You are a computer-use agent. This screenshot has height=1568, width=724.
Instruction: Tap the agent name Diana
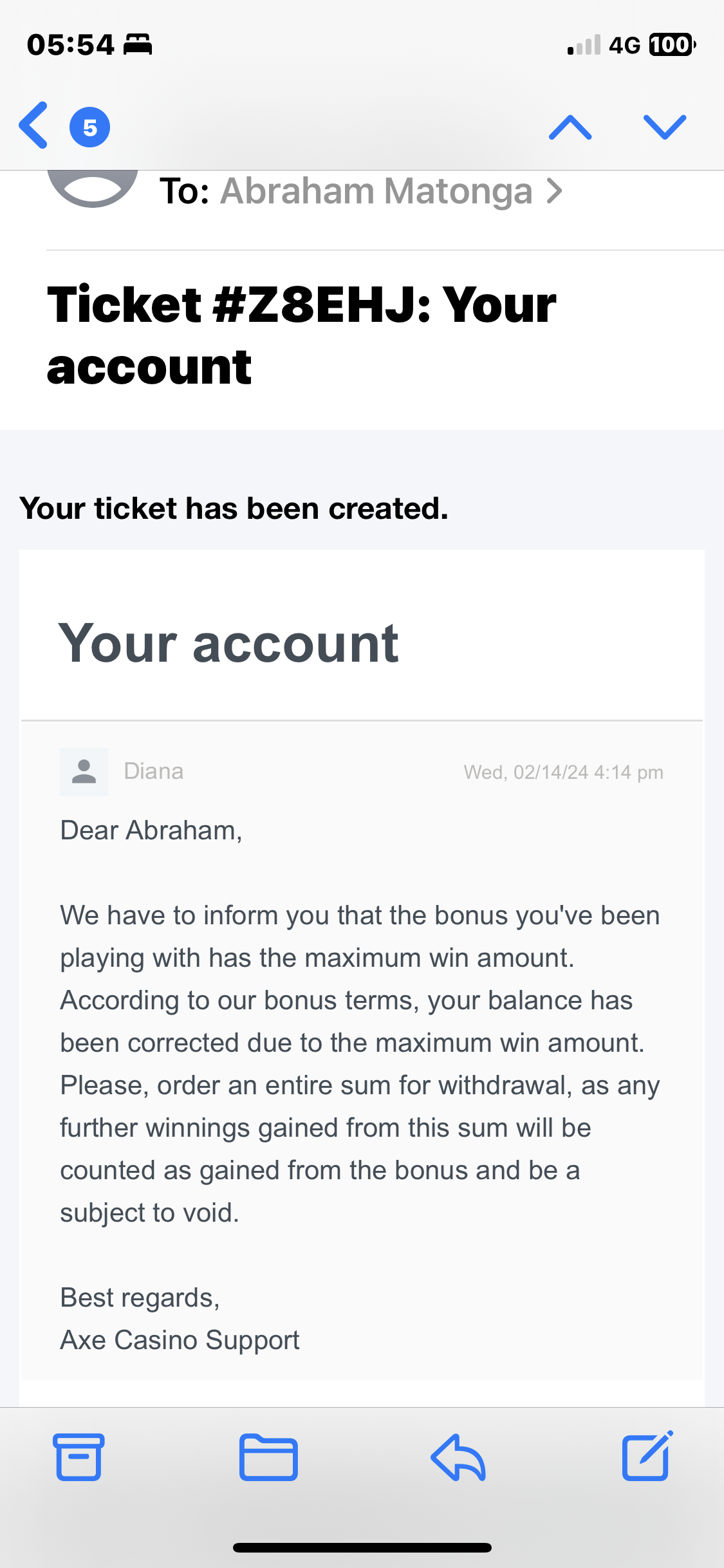(153, 771)
